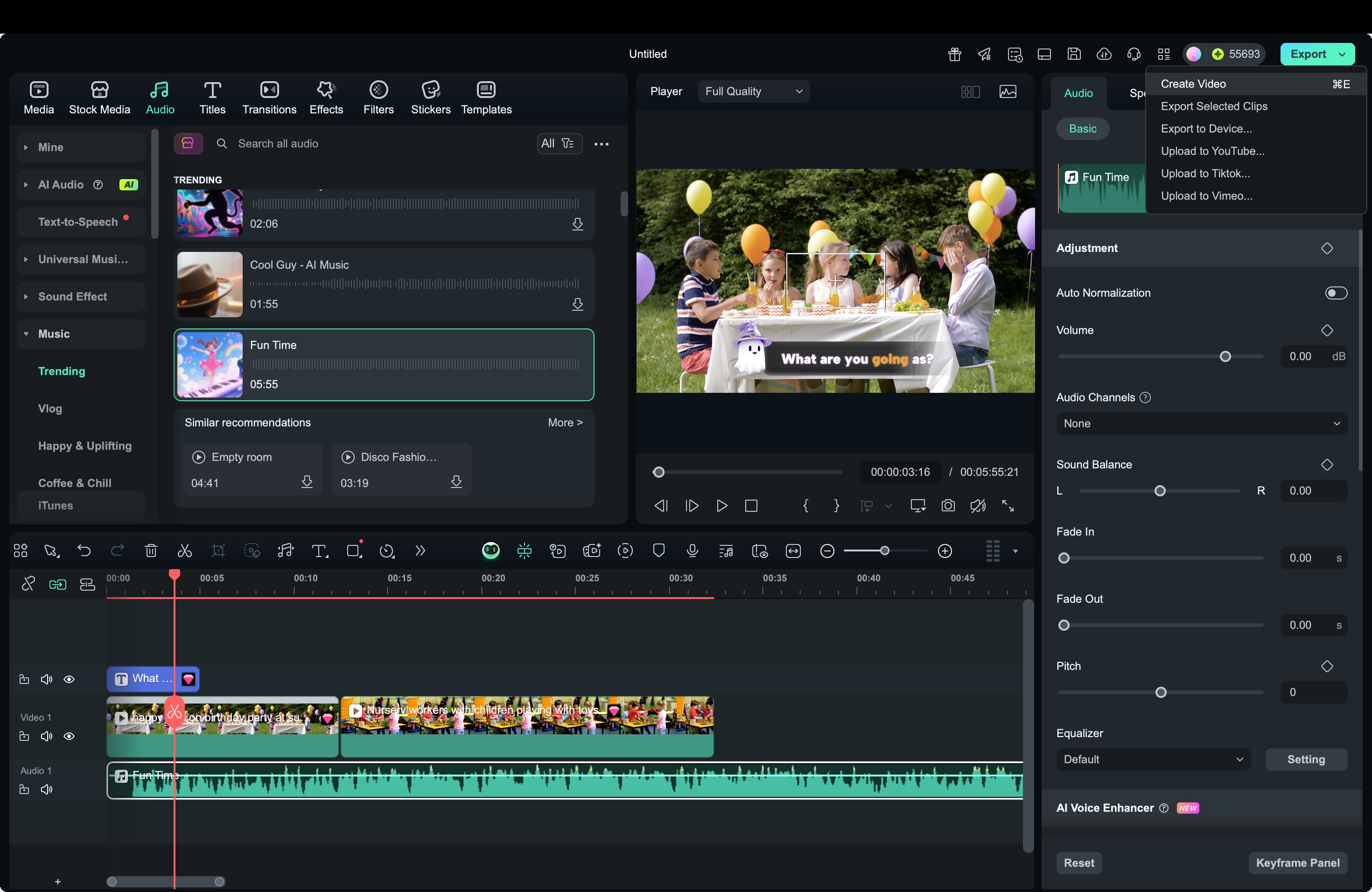Click the gift icon in top bar
Image resolution: width=1372 pixels, height=892 pixels.
coord(955,54)
